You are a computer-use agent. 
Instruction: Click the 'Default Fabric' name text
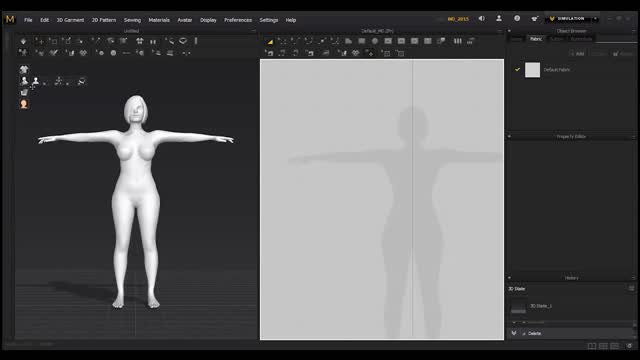[x=557, y=70]
